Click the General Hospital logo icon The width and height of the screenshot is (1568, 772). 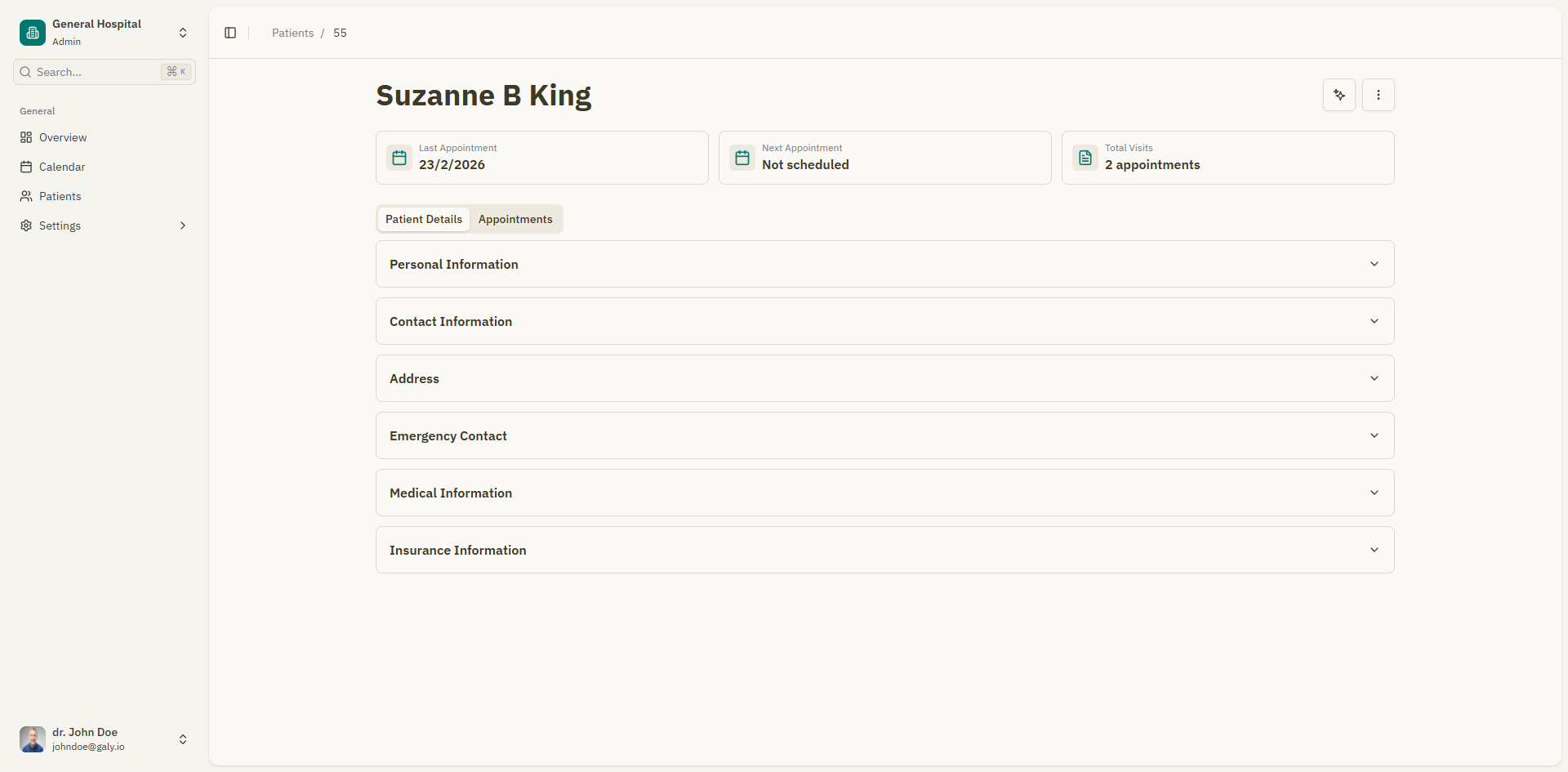tap(32, 33)
